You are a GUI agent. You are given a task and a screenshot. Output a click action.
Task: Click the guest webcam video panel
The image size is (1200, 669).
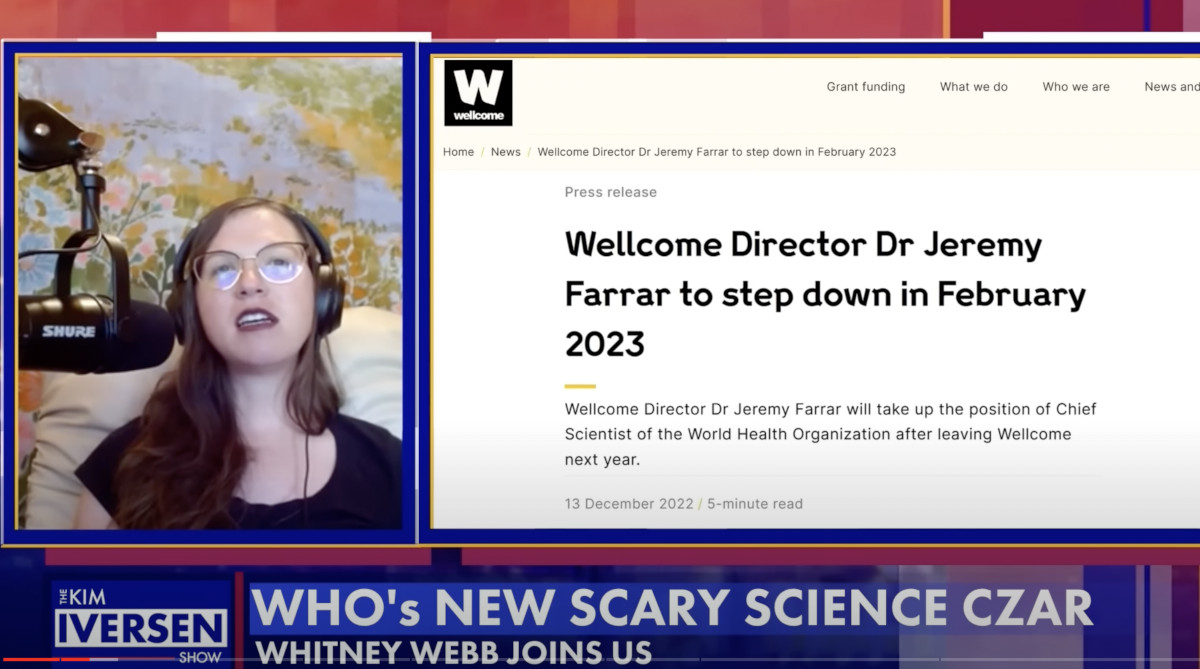click(210, 292)
